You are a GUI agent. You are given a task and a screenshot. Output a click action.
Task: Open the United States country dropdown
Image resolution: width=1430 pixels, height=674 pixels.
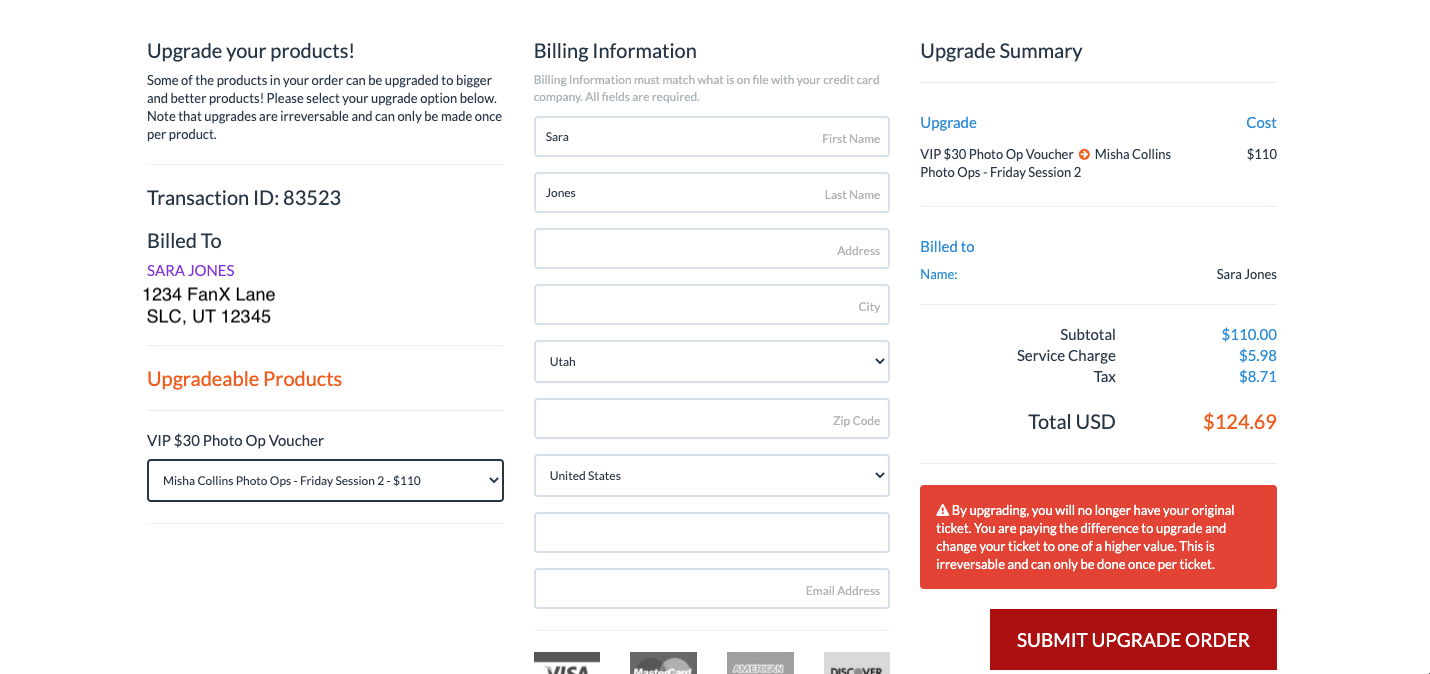pyautogui.click(x=711, y=476)
